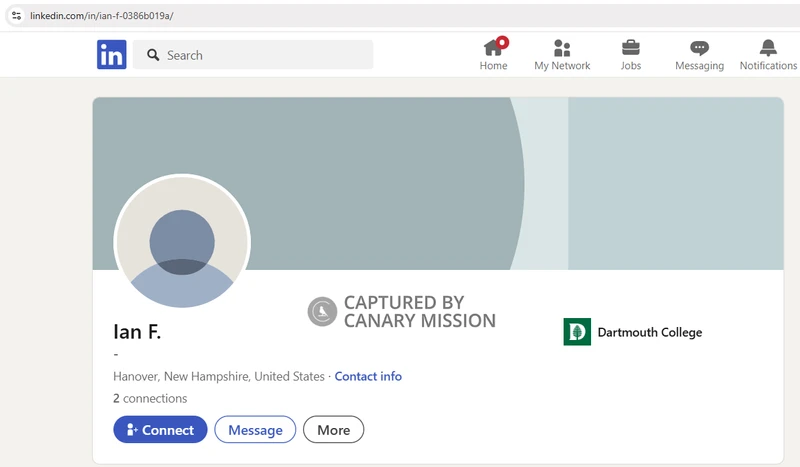800x467 pixels.
Task: Open the More options button
Action: (x=334, y=429)
